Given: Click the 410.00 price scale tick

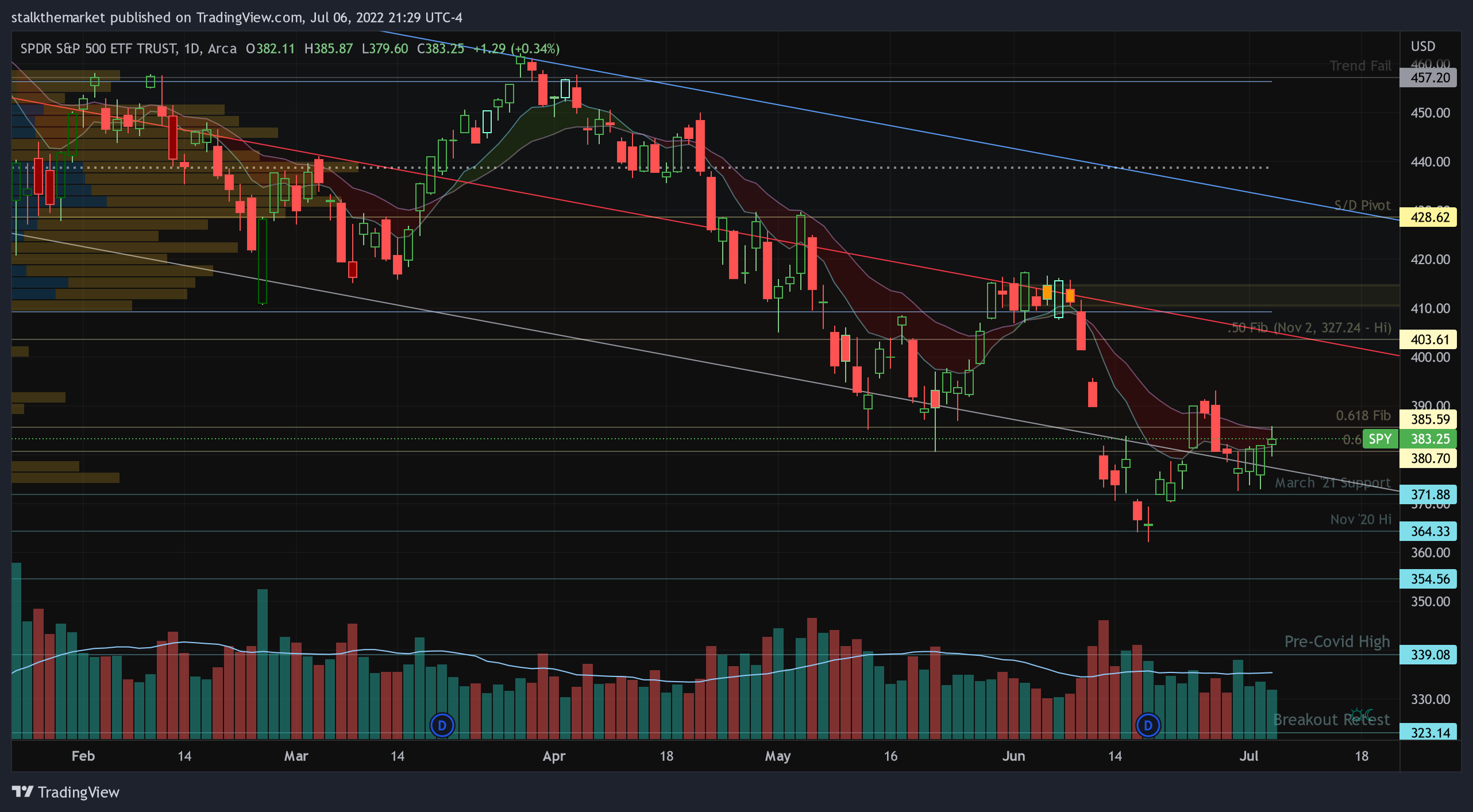Looking at the screenshot, I should point(1430,308).
